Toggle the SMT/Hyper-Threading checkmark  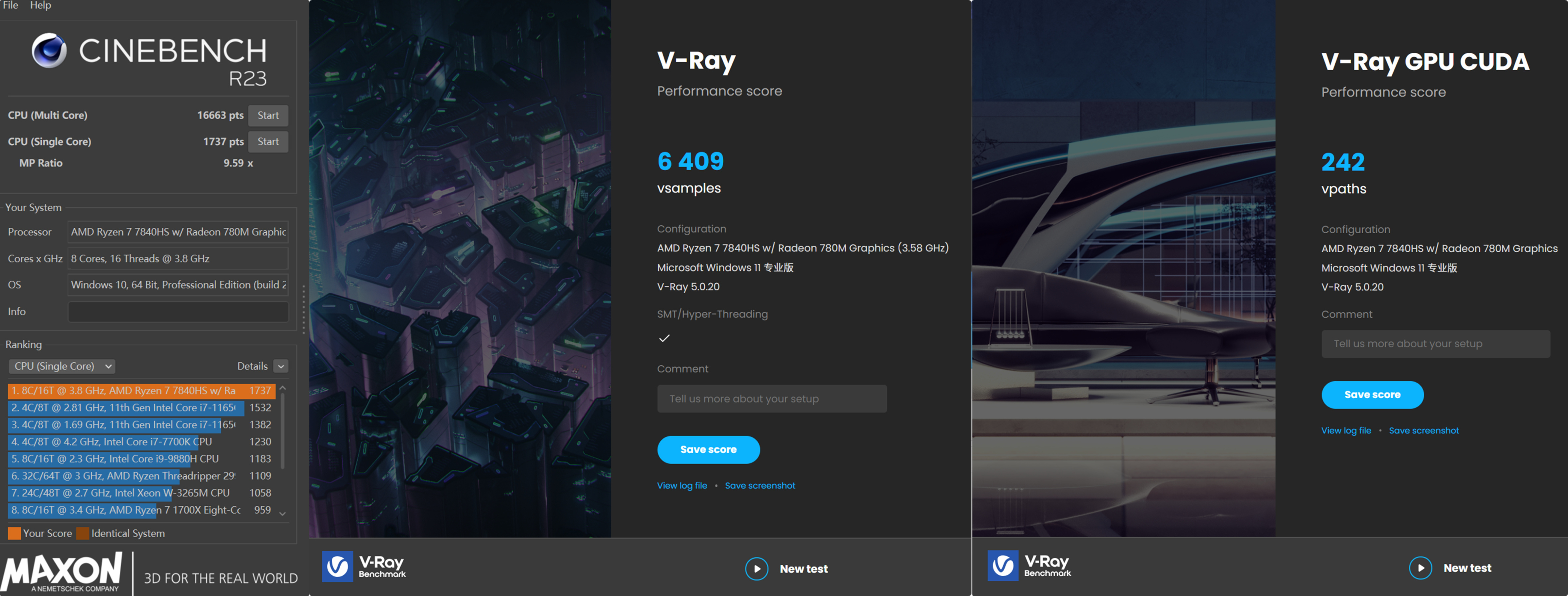click(x=664, y=338)
